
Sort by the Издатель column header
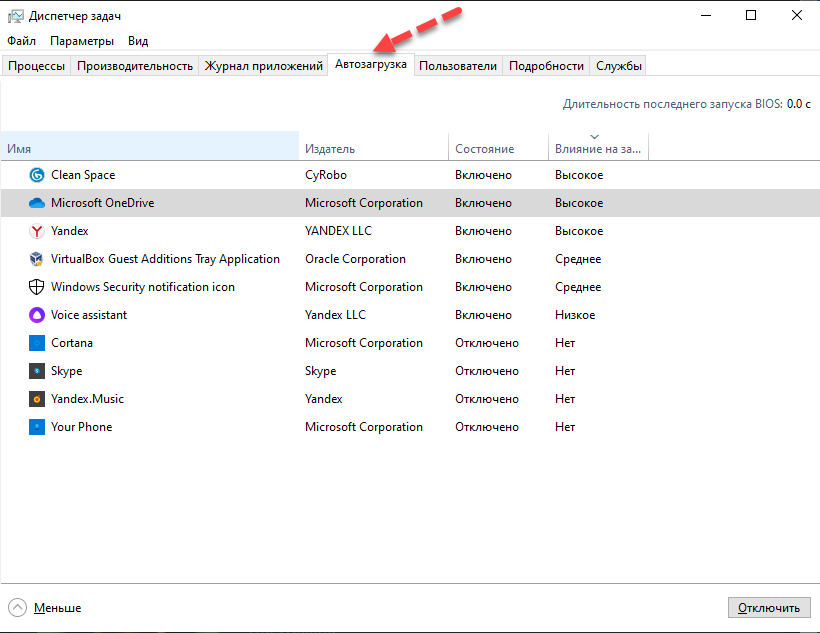click(x=373, y=146)
